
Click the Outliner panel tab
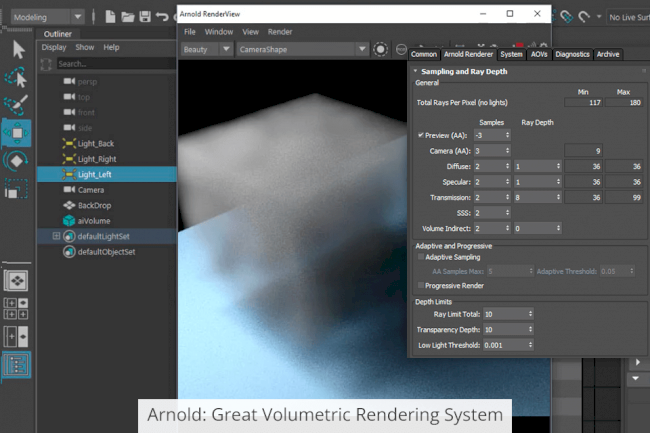[x=58, y=34]
